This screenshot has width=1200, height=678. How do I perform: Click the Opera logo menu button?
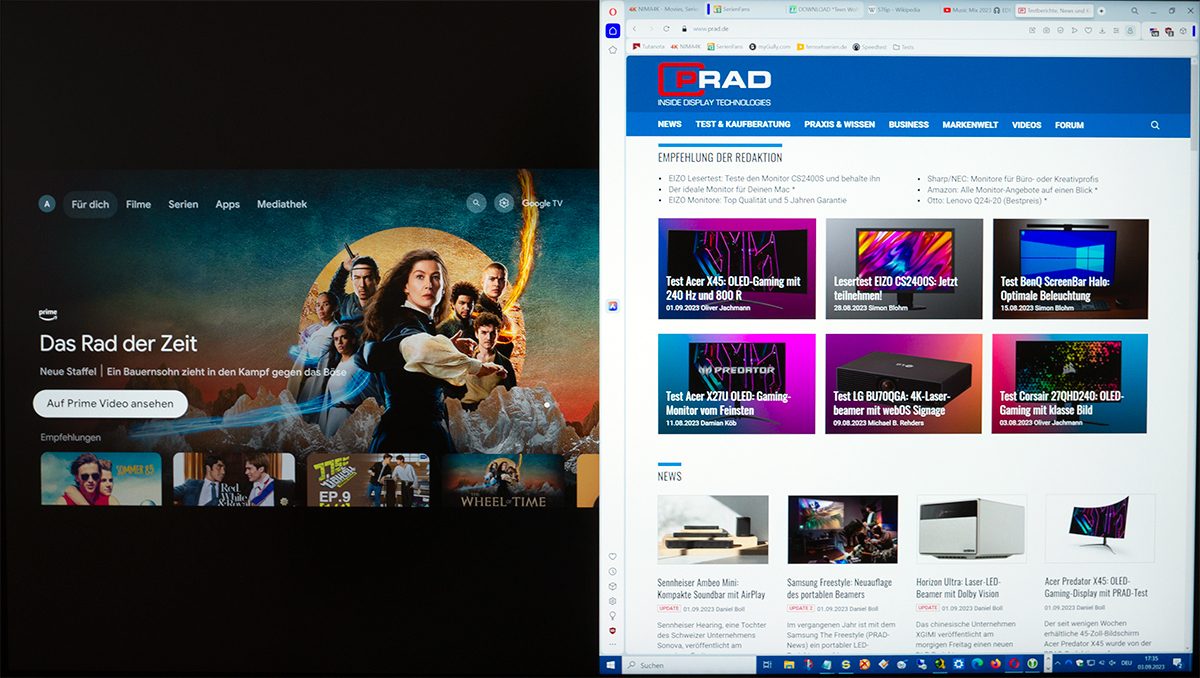613,11
